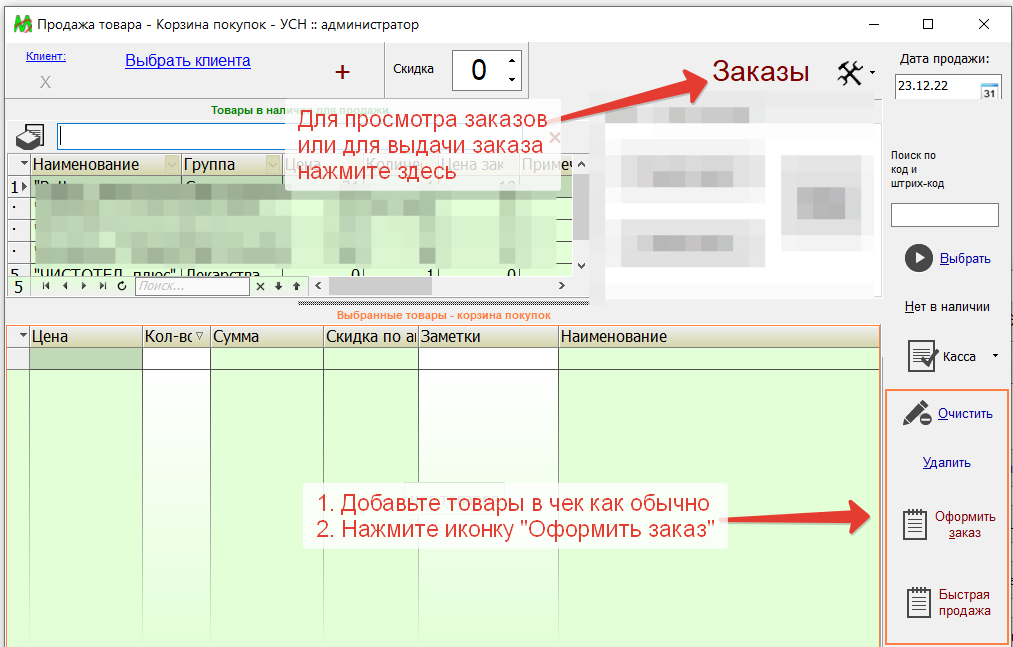Screen dimensions: 1013x647
Task: Clear the navigator search with X icon
Action: [260, 286]
